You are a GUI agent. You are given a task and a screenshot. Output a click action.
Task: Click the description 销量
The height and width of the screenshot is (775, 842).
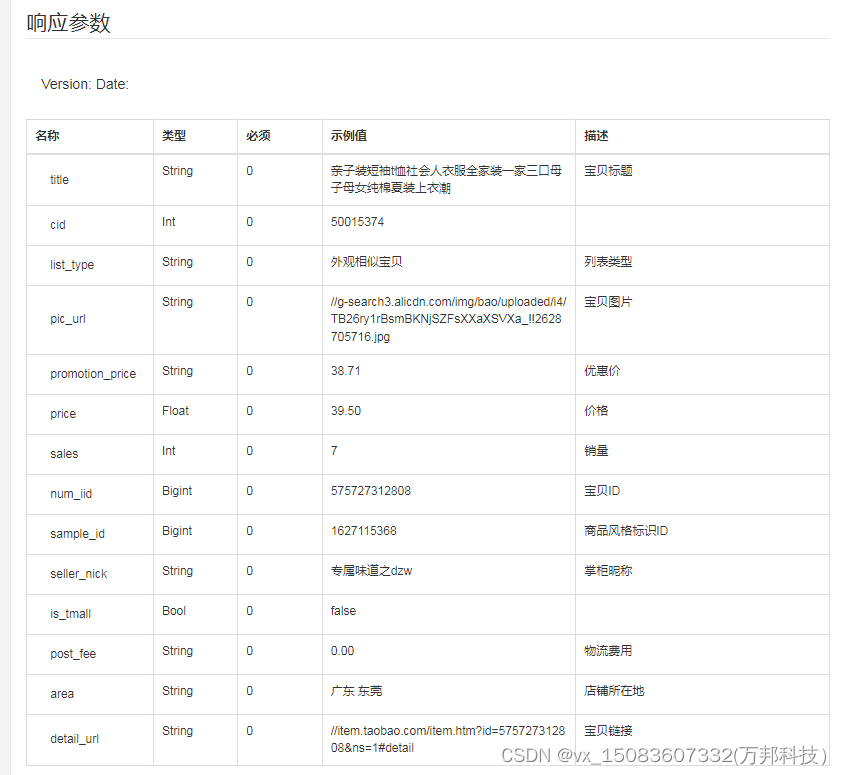click(596, 451)
